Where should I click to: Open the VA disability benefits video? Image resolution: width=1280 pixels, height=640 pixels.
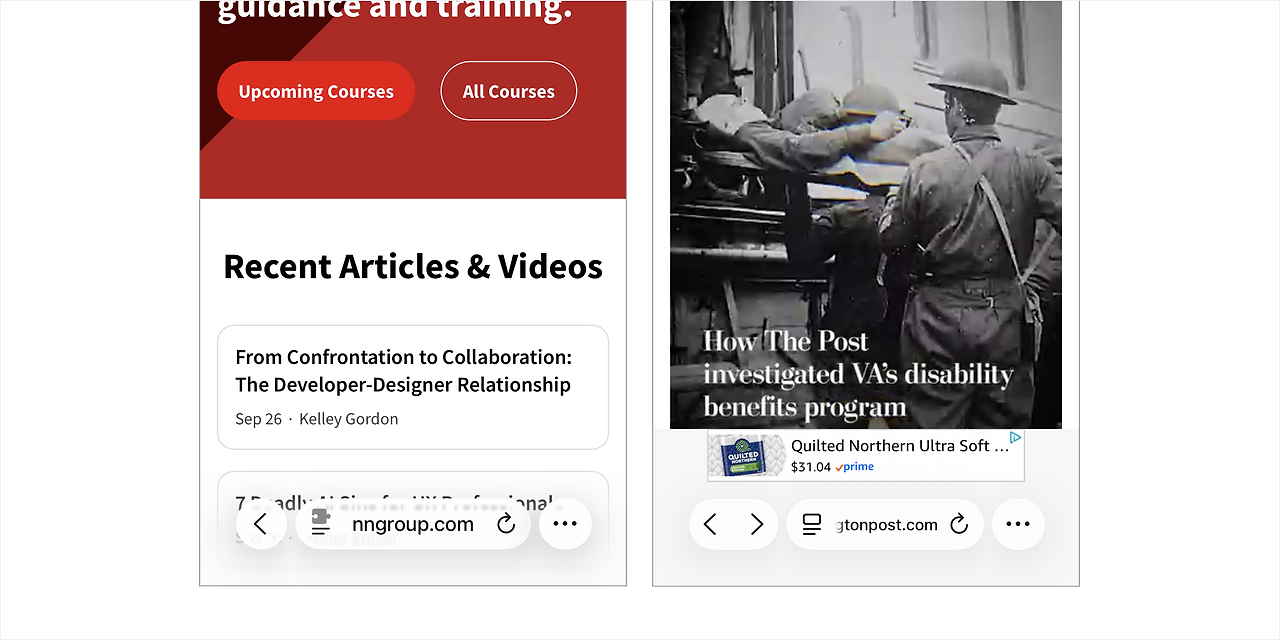(866, 214)
